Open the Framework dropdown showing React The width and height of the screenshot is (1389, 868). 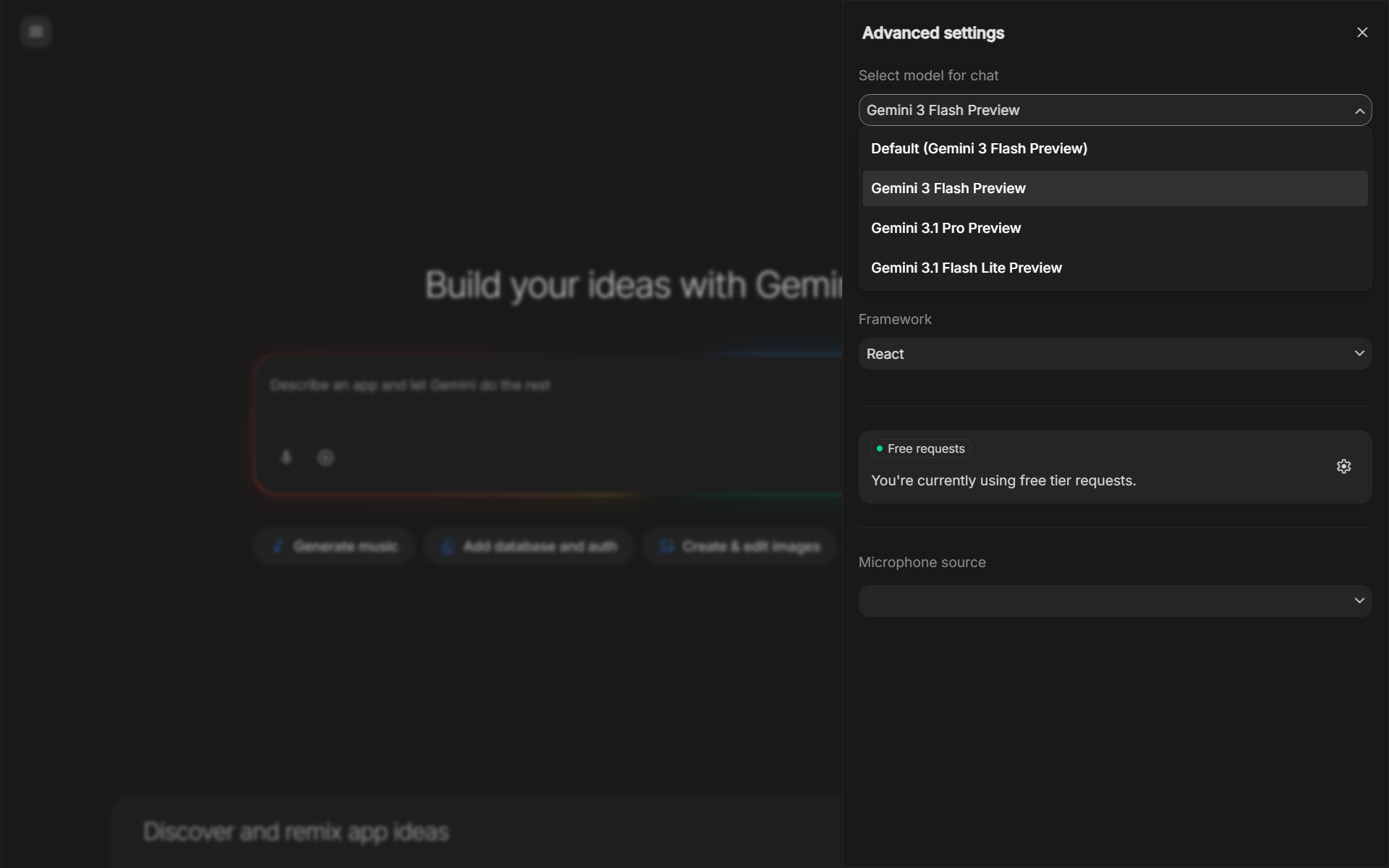click(1115, 354)
